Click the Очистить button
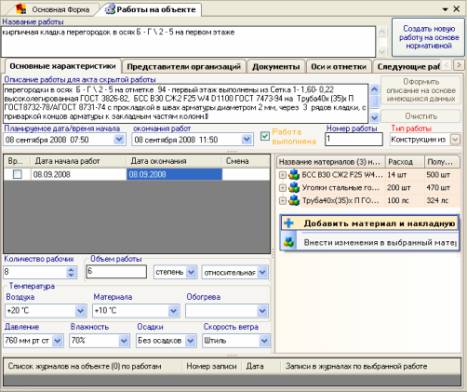This screenshot has width=467, height=392. [x=421, y=116]
